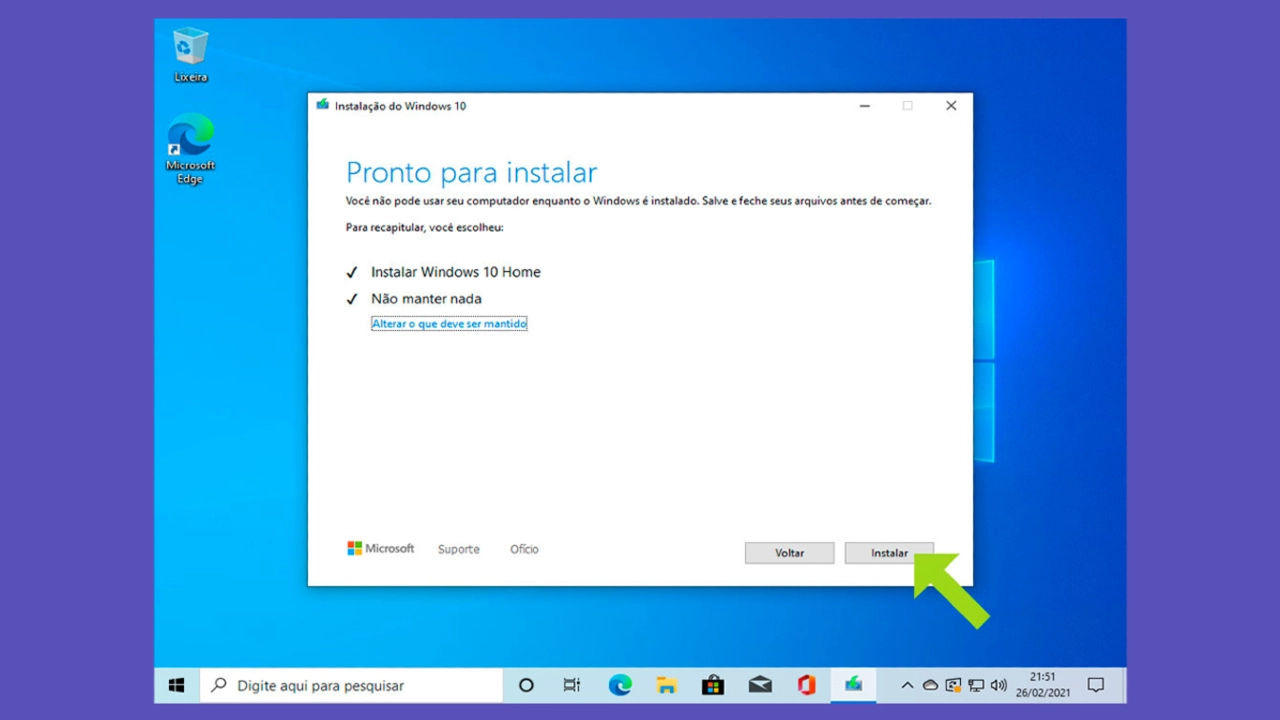The height and width of the screenshot is (720, 1280).
Task: Select the Windows 10 setup taskbar icon
Action: (853, 685)
